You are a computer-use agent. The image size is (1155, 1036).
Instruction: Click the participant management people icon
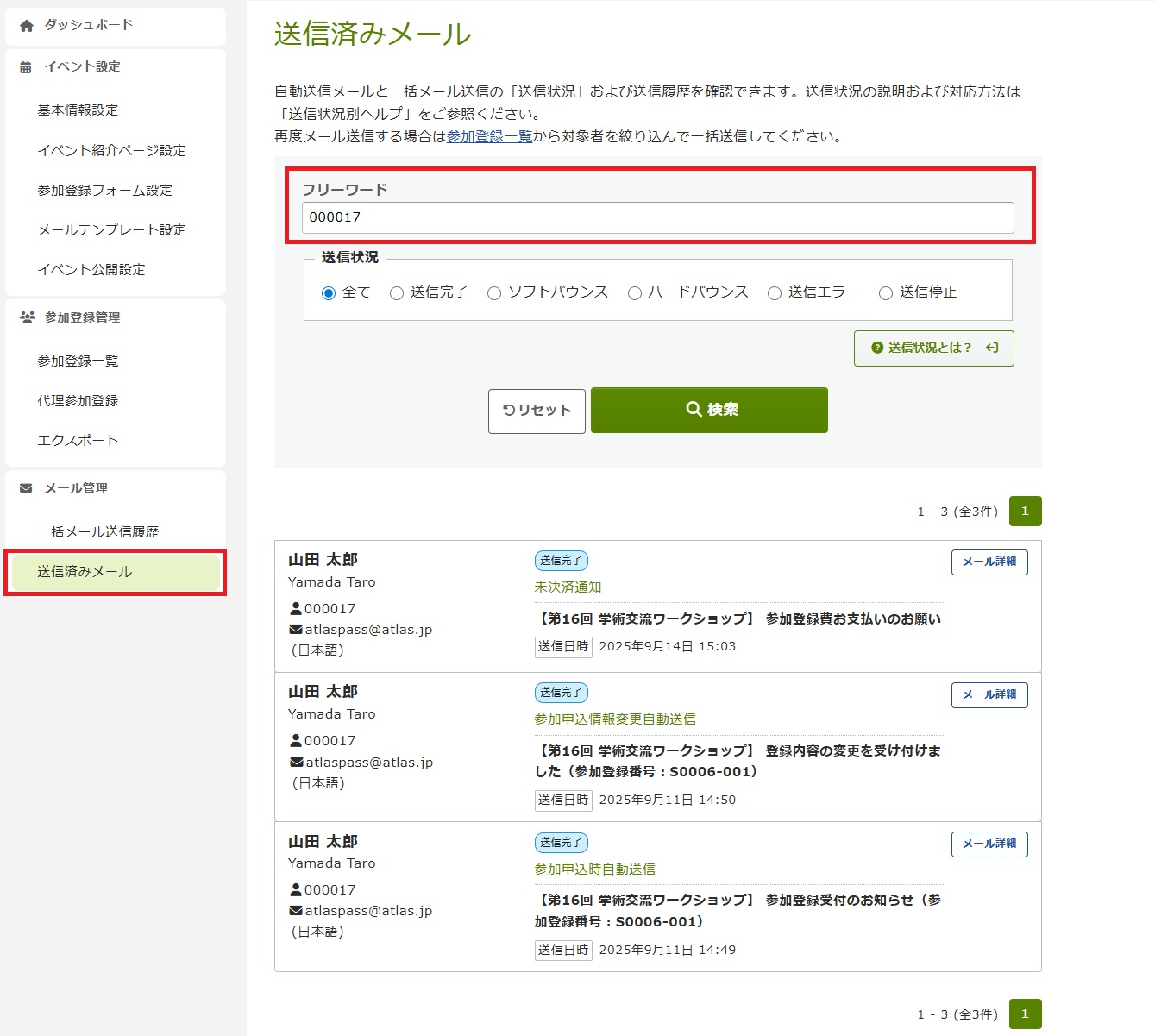[27, 317]
